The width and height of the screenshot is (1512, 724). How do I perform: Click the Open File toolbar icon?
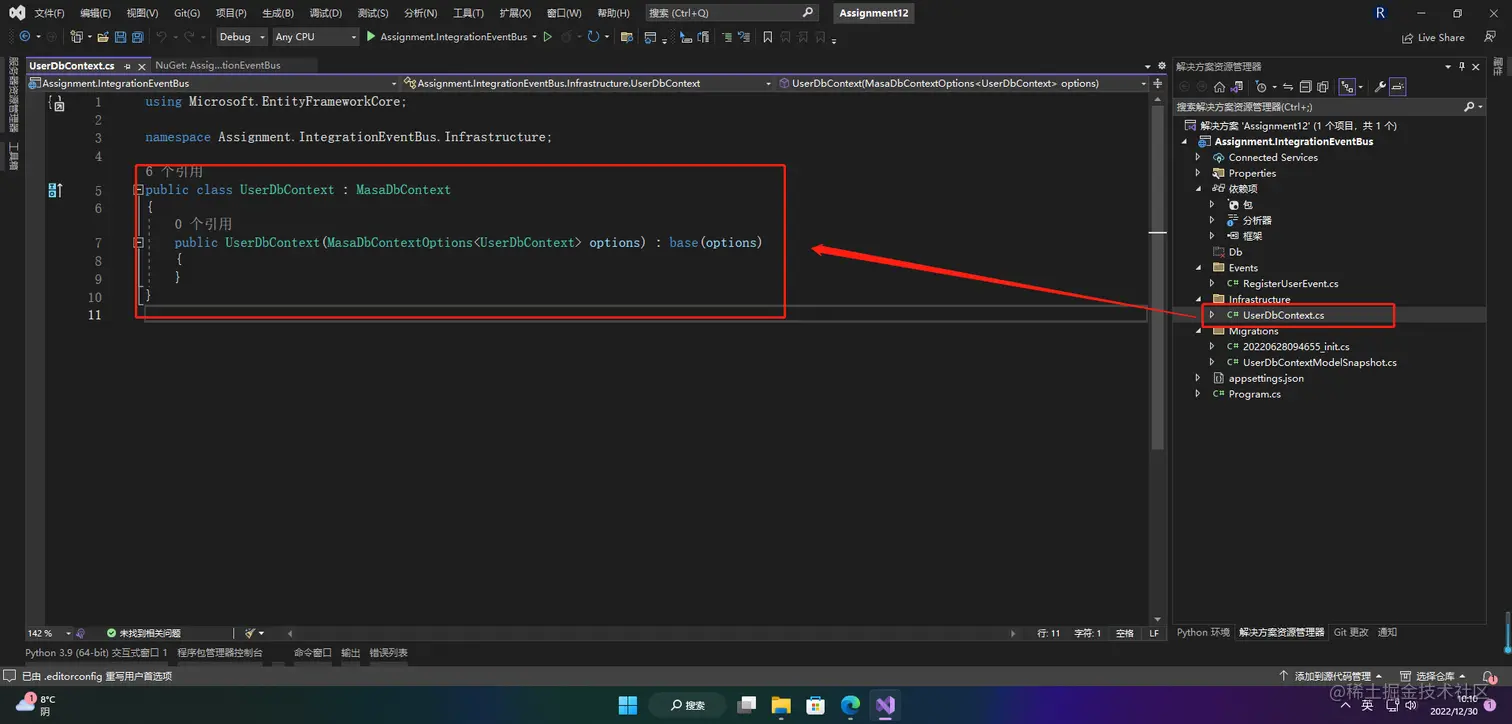click(x=103, y=37)
